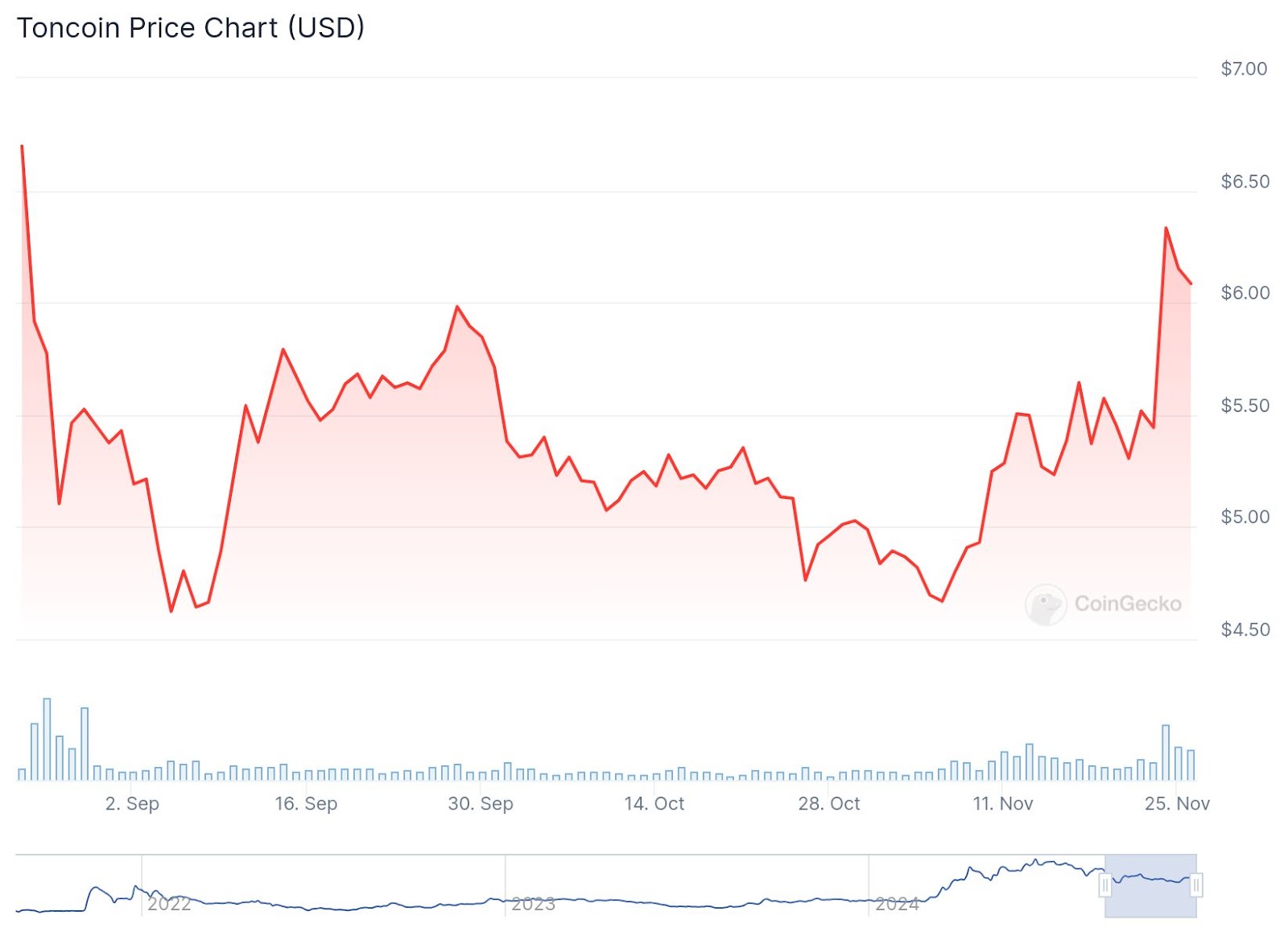Click the 25. Nov date label
This screenshot has width=1288, height=940.
[1177, 803]
